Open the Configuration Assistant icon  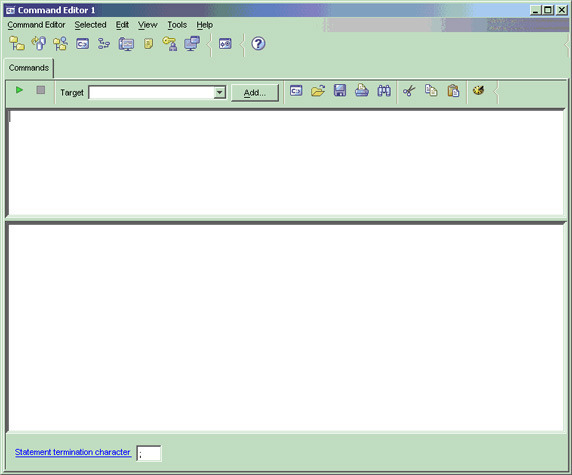pyautogui.click(x=192, y=44)
